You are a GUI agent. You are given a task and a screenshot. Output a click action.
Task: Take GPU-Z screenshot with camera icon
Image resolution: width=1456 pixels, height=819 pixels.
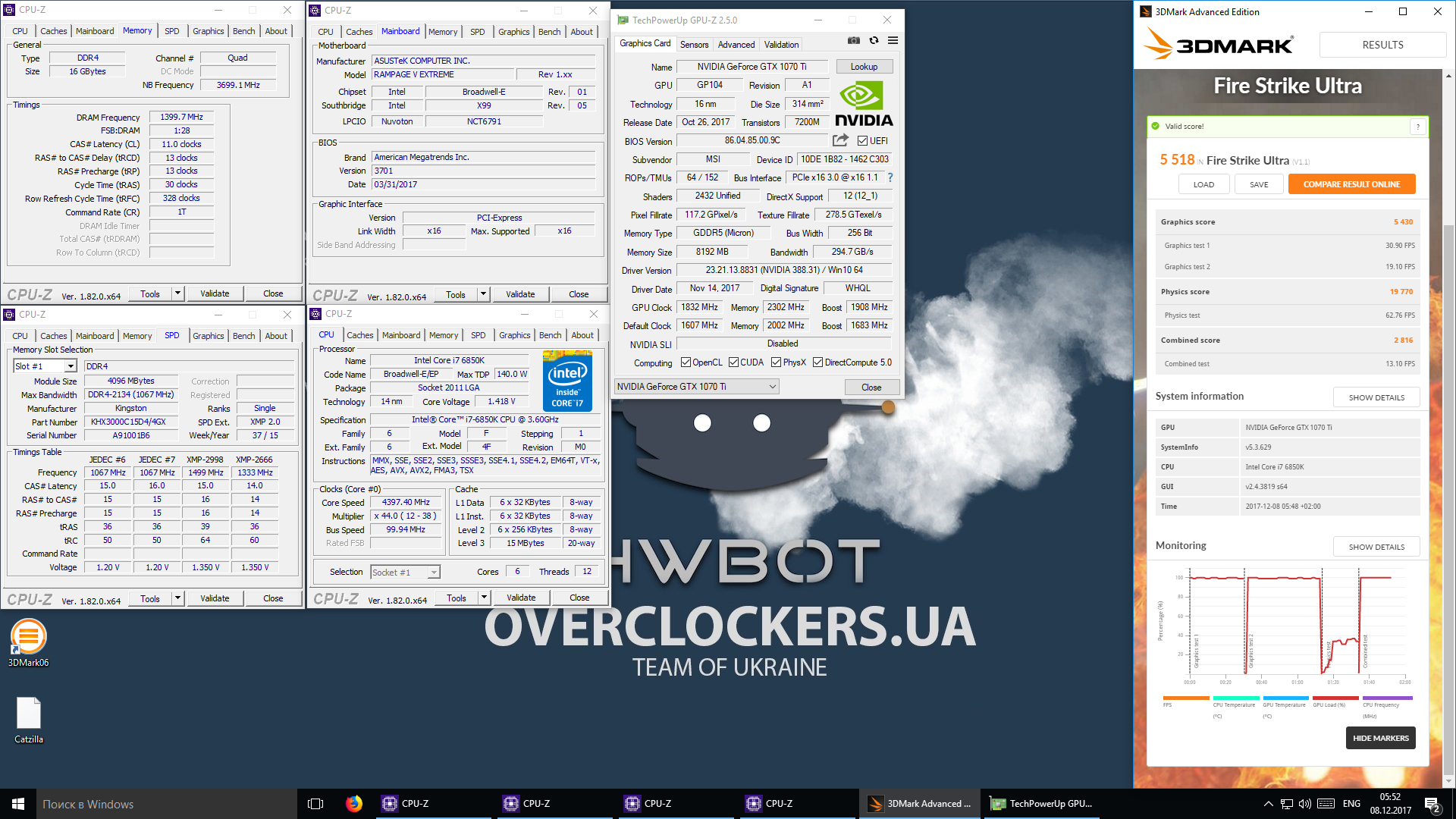point(854,40)
